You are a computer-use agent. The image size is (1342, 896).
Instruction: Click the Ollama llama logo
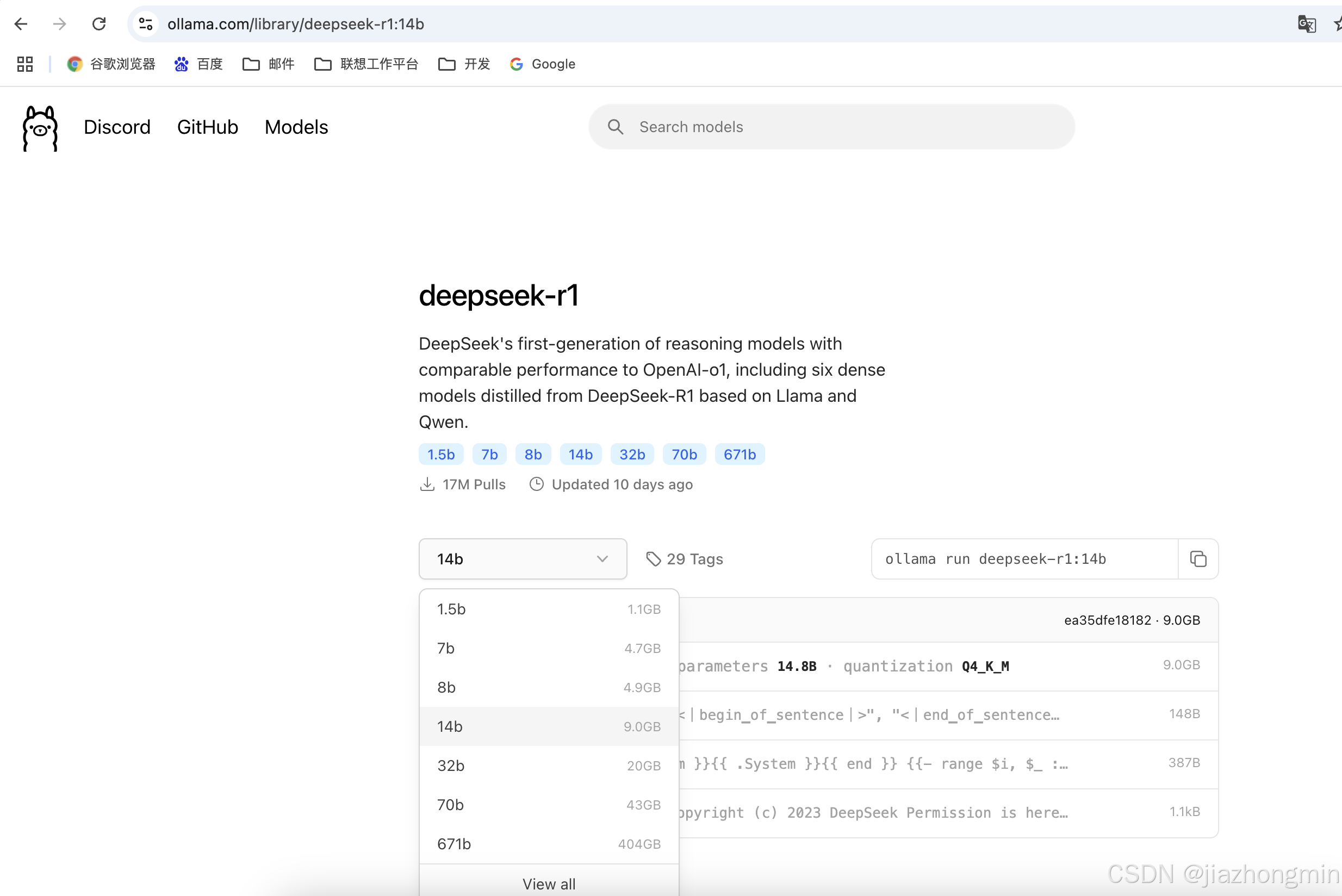pos(40,128)
